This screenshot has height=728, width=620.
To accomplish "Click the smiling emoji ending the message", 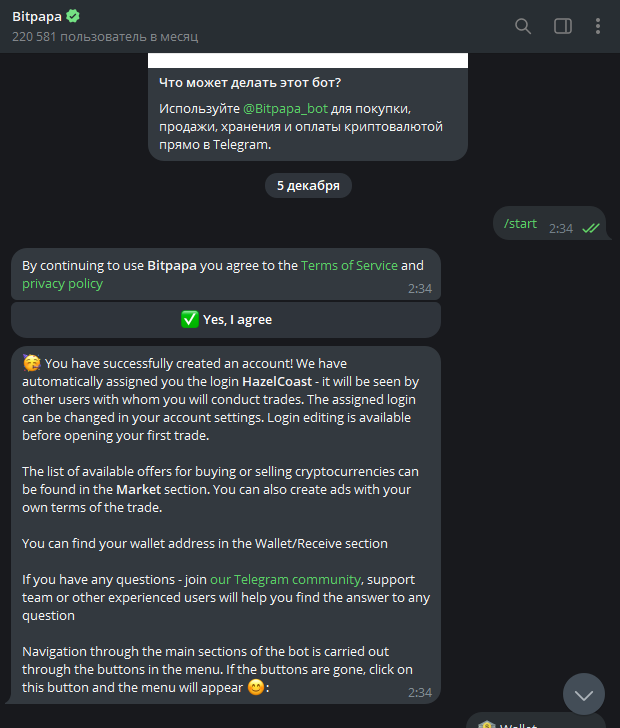I will (x=256, y=688).
